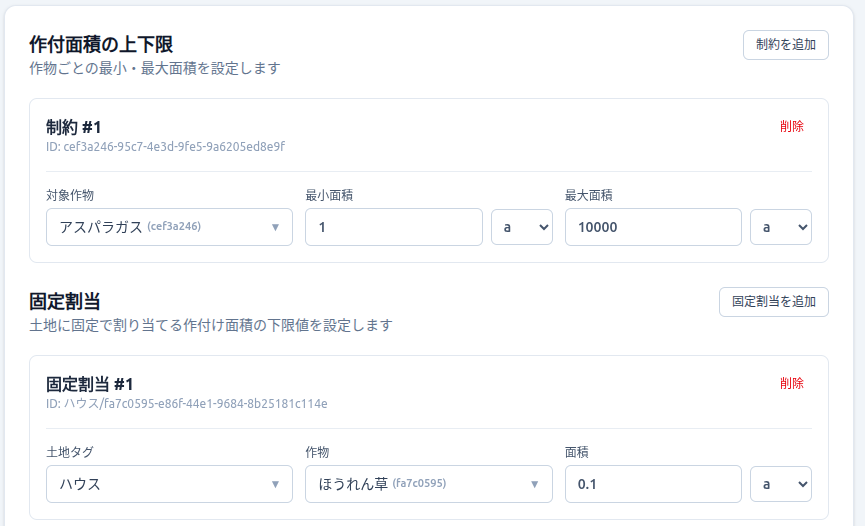
Task: Open the unit dropdown for 固定割当 面積
Action: [780, 484]
